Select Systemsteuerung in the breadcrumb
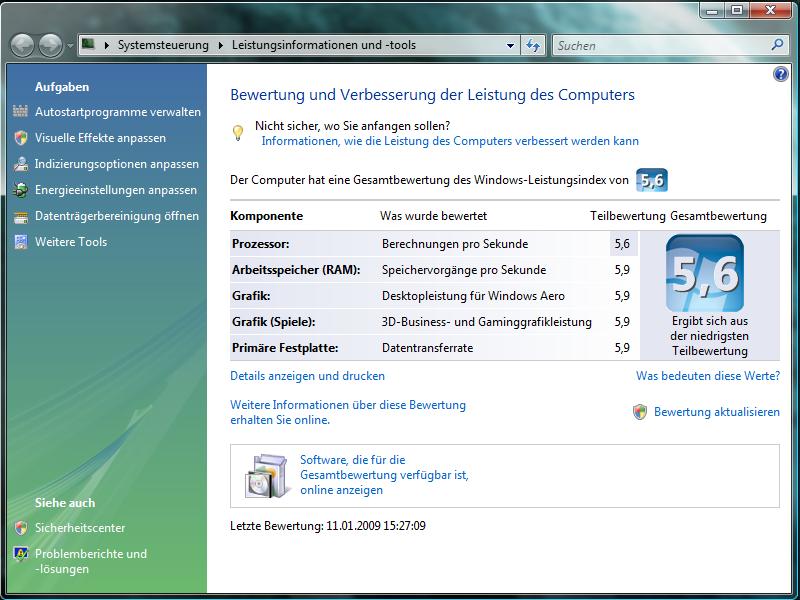 [163, 45]
